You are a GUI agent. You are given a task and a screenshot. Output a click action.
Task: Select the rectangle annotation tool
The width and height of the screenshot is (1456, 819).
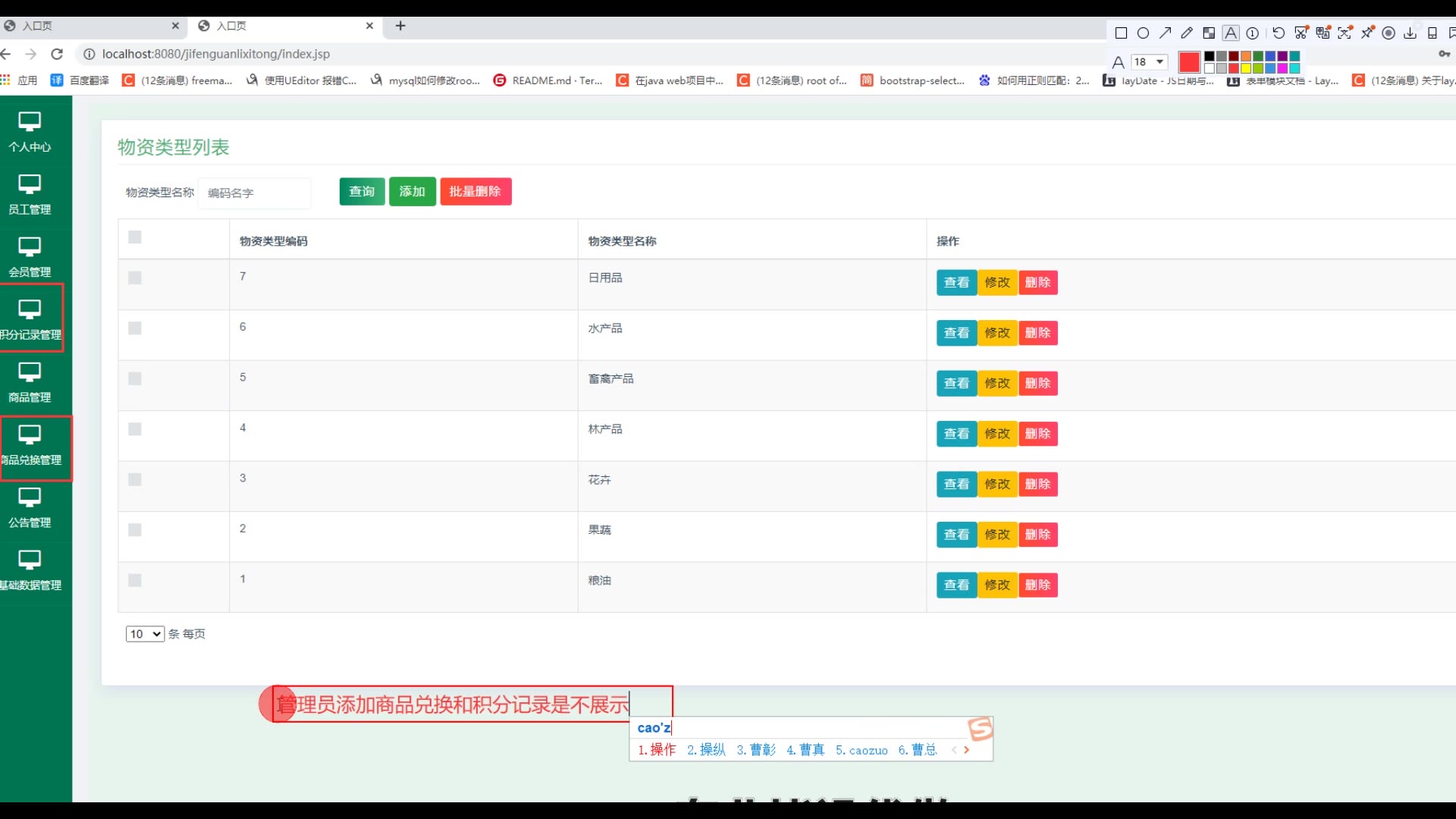pos(1121,33)
